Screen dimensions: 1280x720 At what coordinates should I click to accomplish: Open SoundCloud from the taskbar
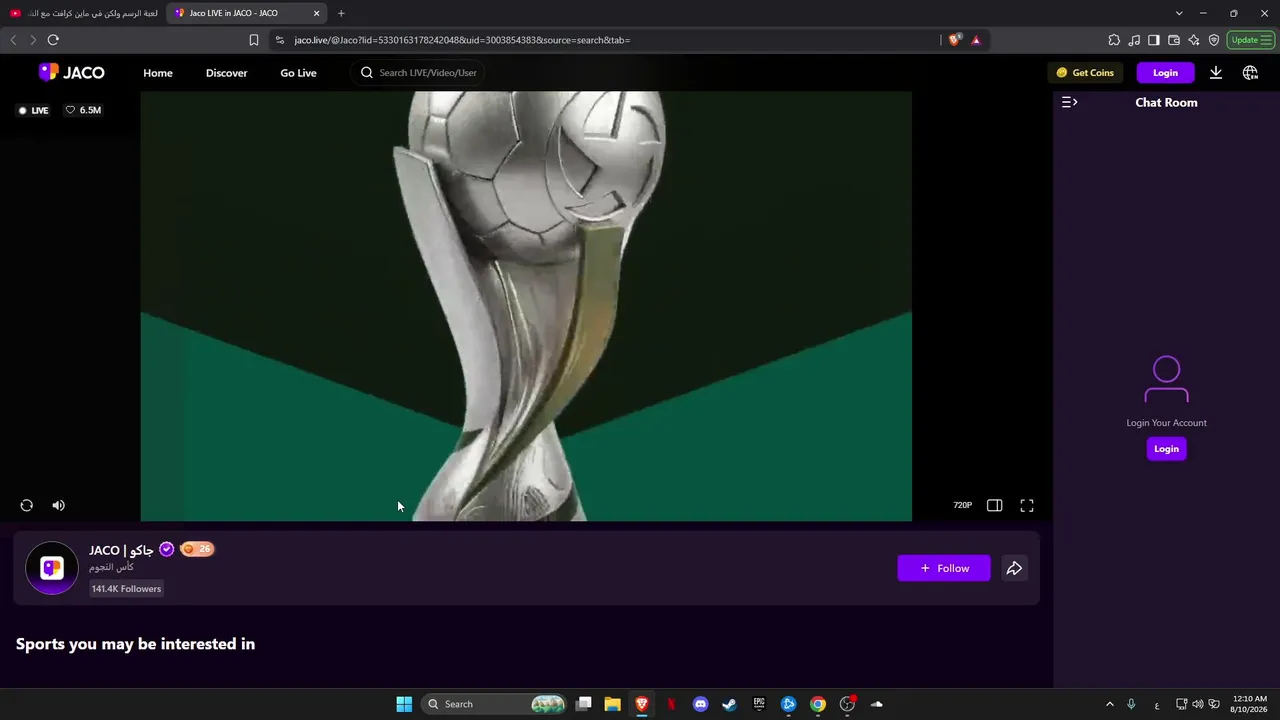(x=877, y=704)
